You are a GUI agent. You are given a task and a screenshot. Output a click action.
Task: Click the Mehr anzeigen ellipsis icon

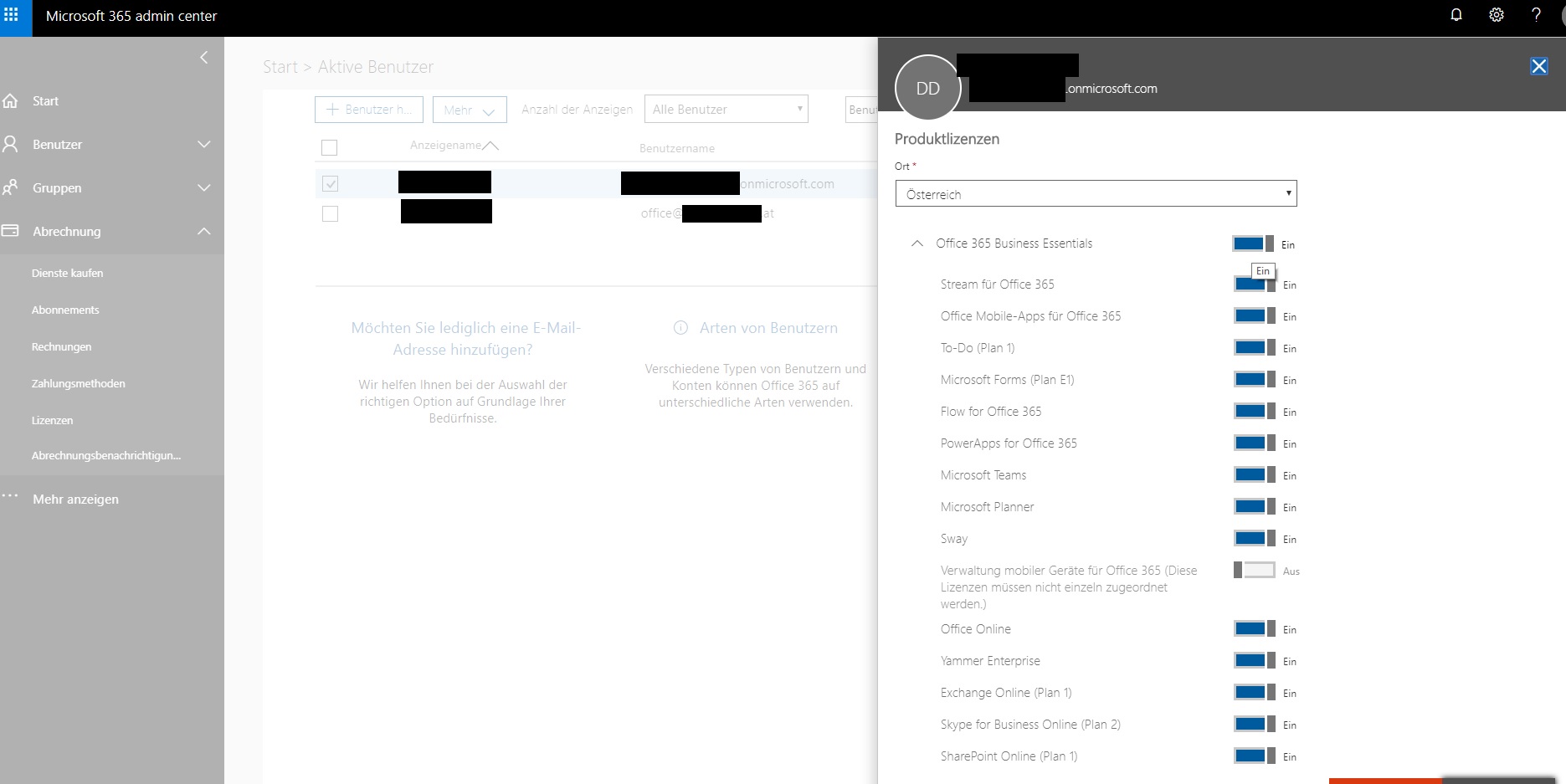click(10, 496)
